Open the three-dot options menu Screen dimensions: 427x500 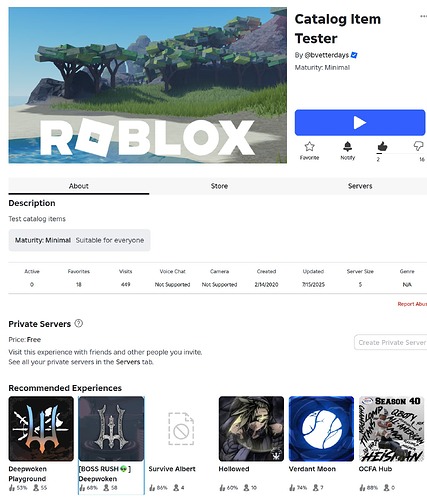tap(423, 16)
